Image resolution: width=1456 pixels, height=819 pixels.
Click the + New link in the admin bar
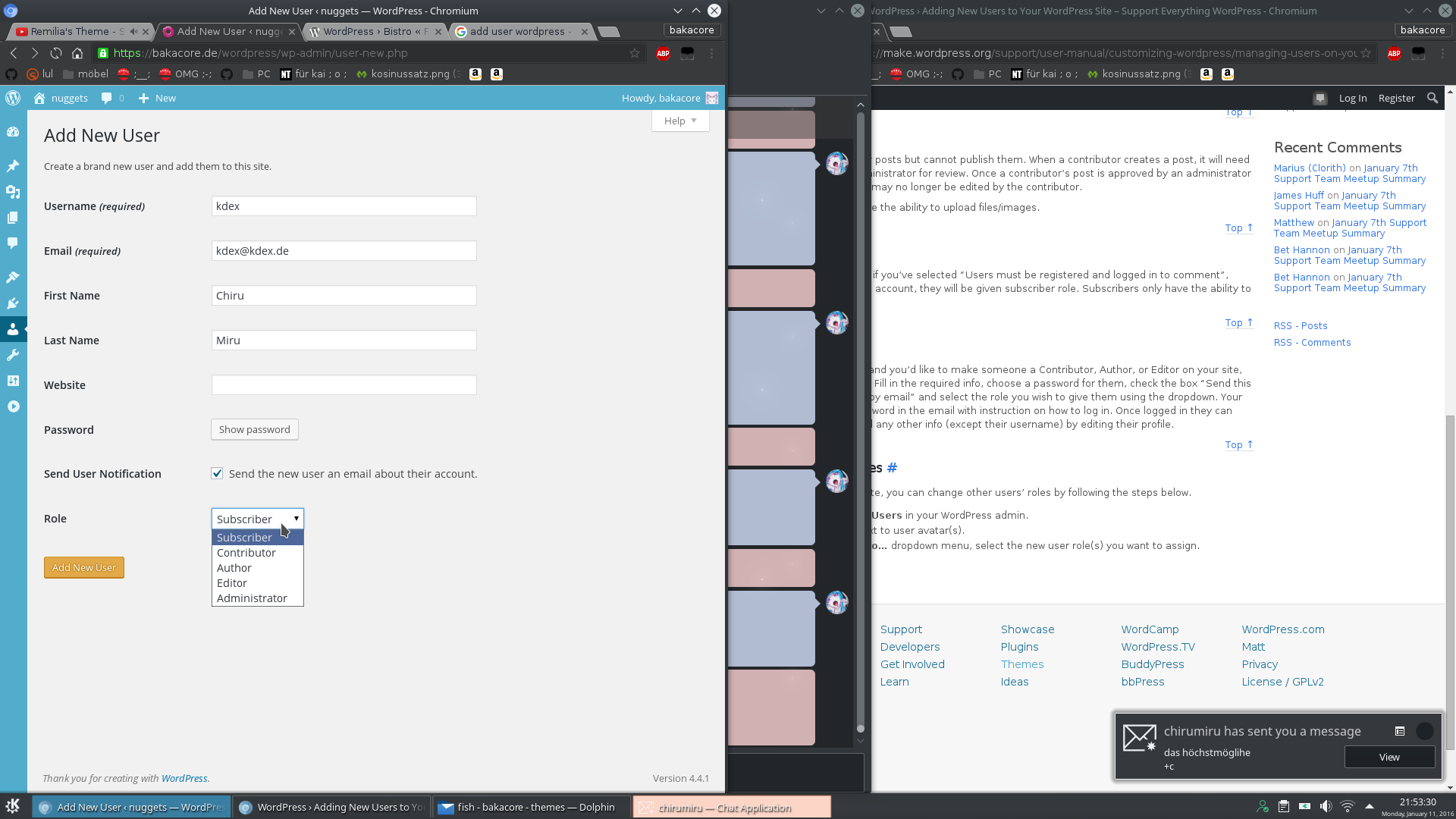point(157,98)
